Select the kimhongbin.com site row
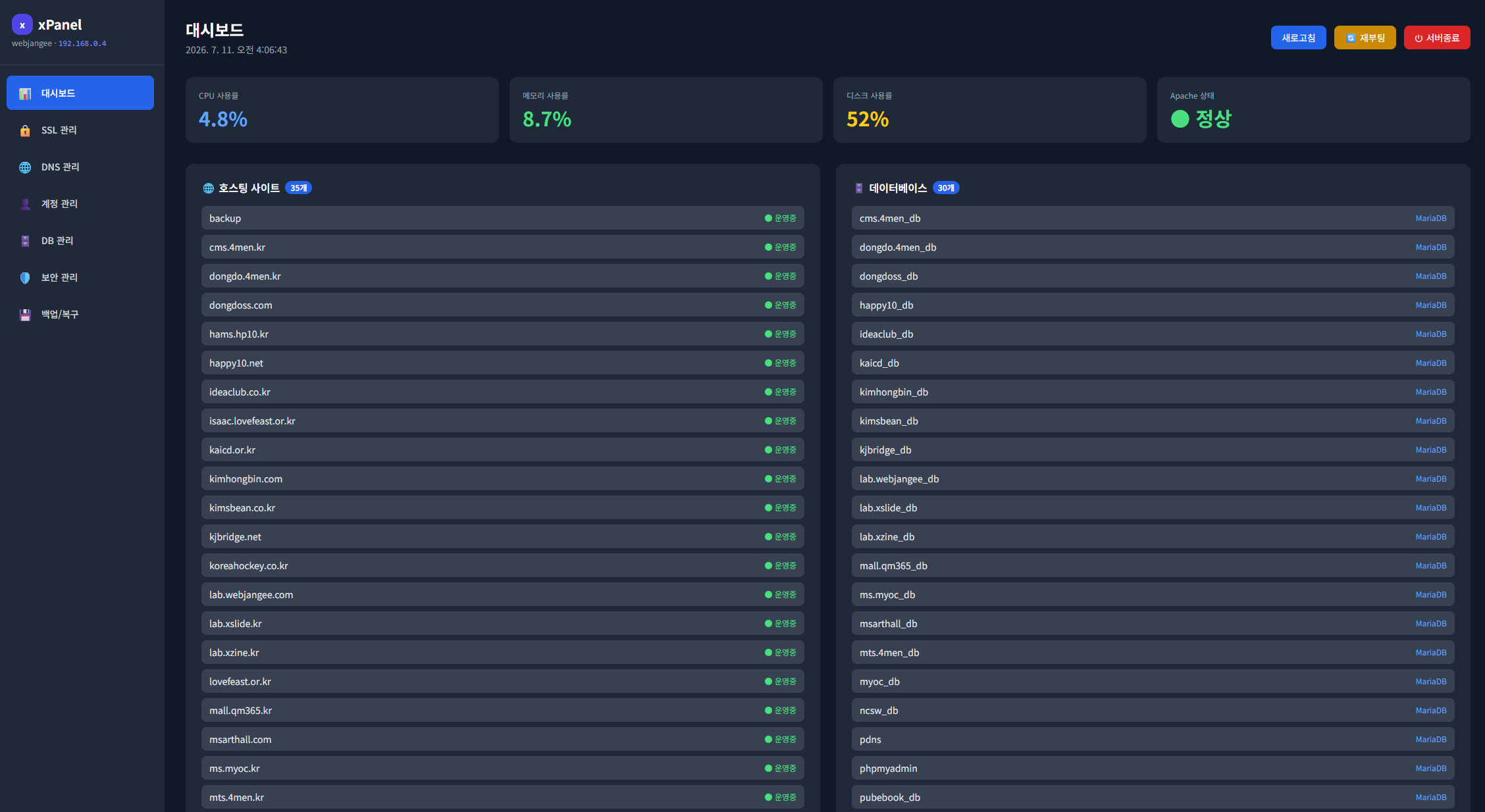 (x=503, y=478)
